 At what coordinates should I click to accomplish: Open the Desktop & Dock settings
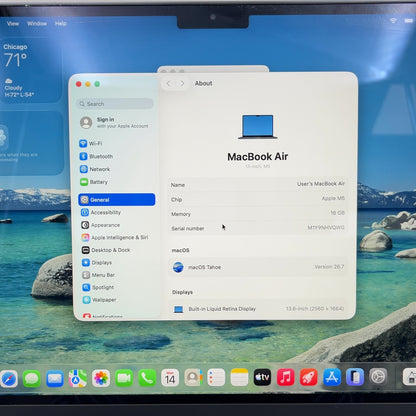[106, 250]
